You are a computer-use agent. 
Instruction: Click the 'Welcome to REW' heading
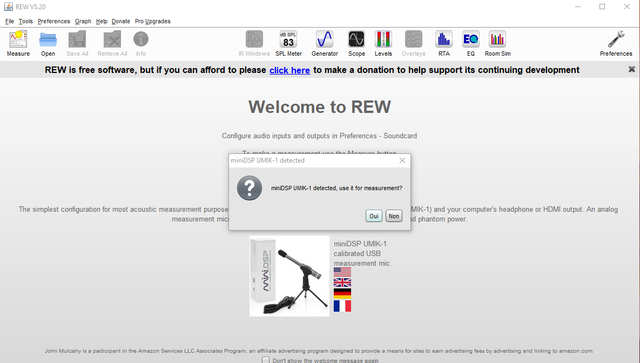point(320,107)
